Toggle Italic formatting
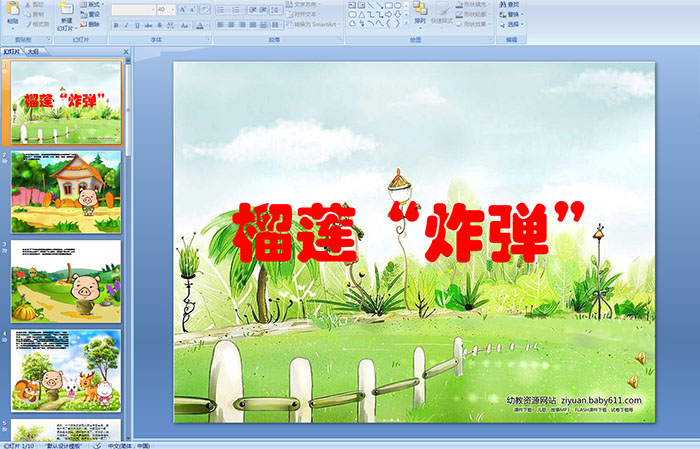Image resolution: width=700 pixels, height=449 pixels. click(x=127, y=25)
